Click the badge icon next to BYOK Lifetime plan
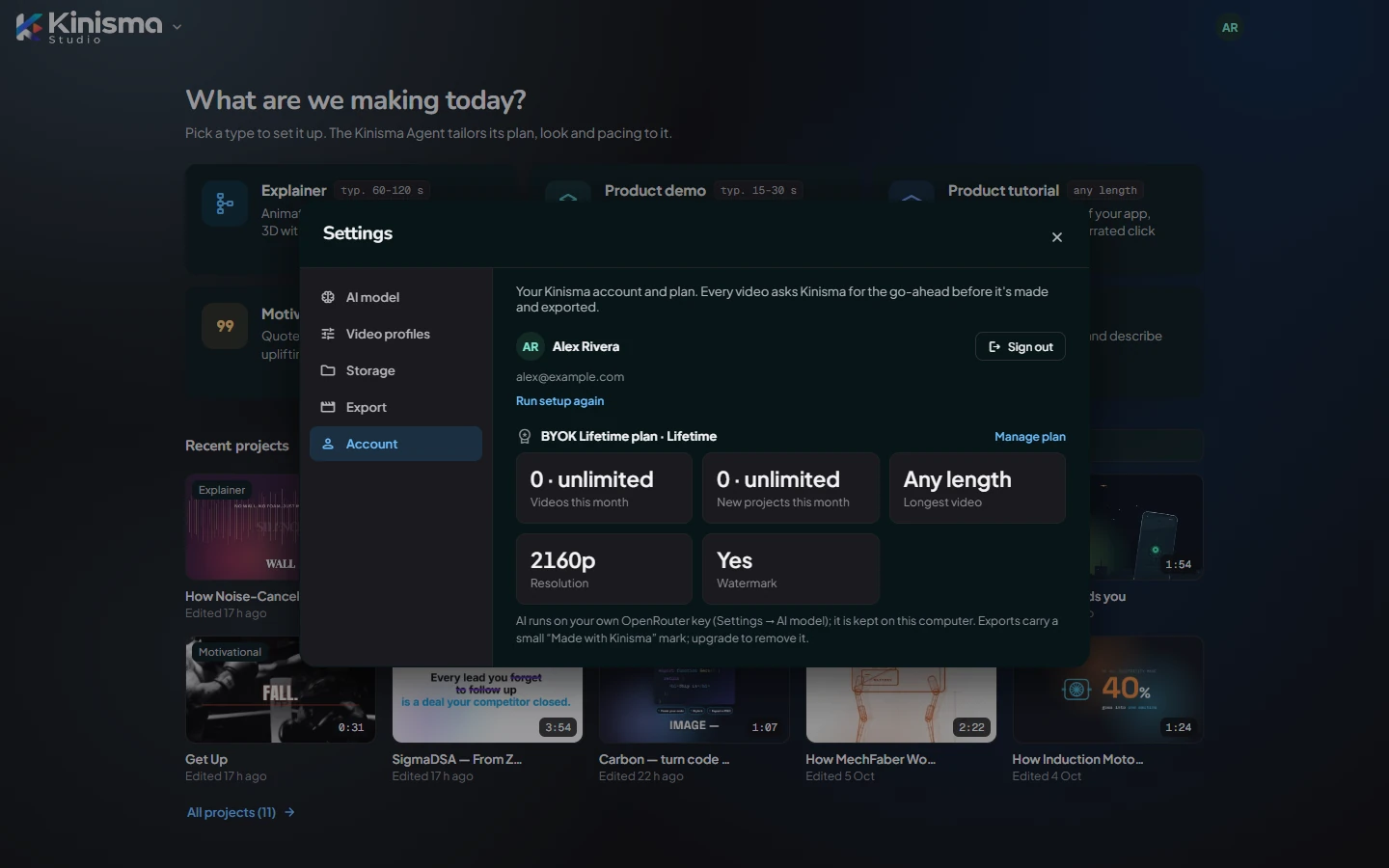This screenshot has height=868, width=1389. tap(525, 437)
